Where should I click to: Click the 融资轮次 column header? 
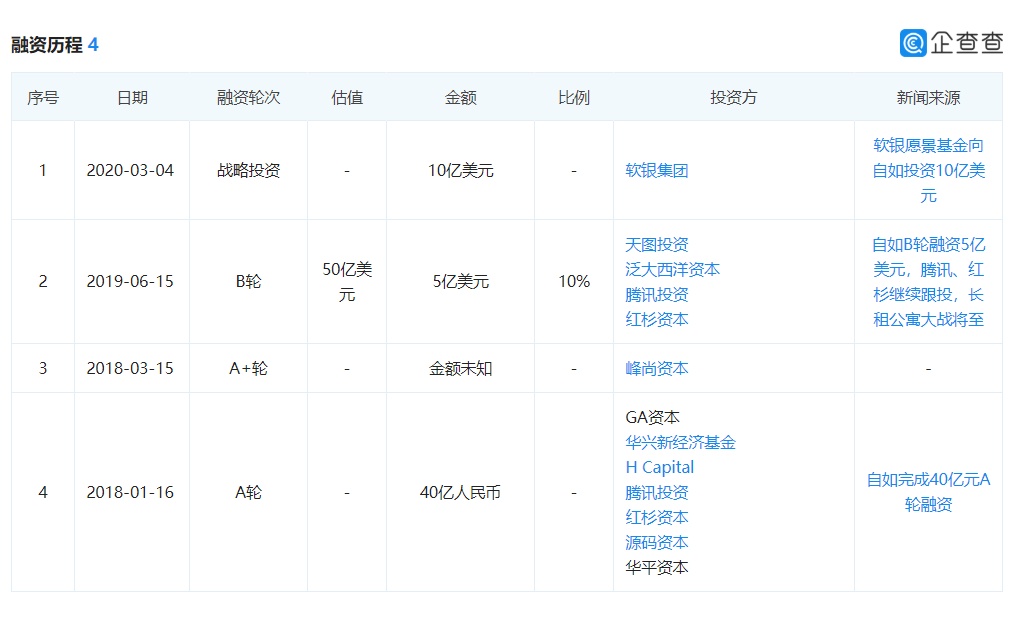point(249,98)
